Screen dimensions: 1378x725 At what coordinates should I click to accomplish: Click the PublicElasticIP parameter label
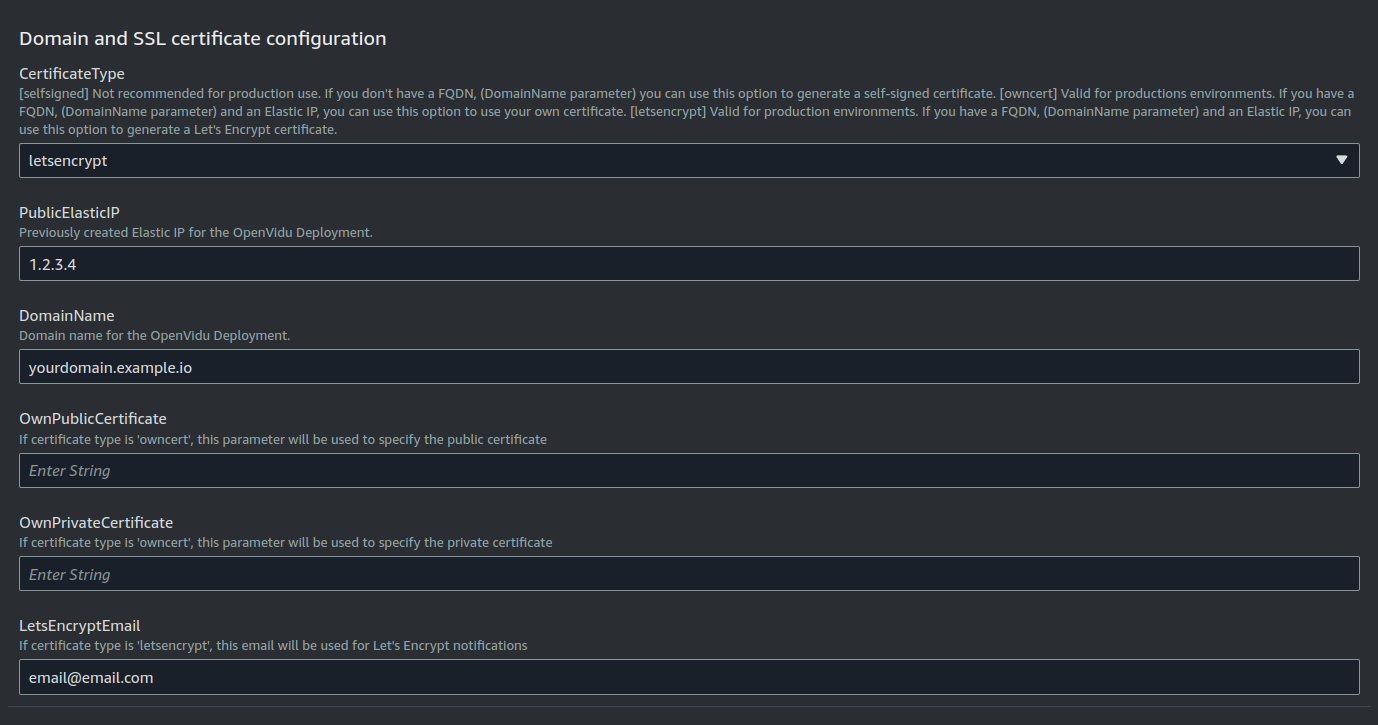(69, 212)
